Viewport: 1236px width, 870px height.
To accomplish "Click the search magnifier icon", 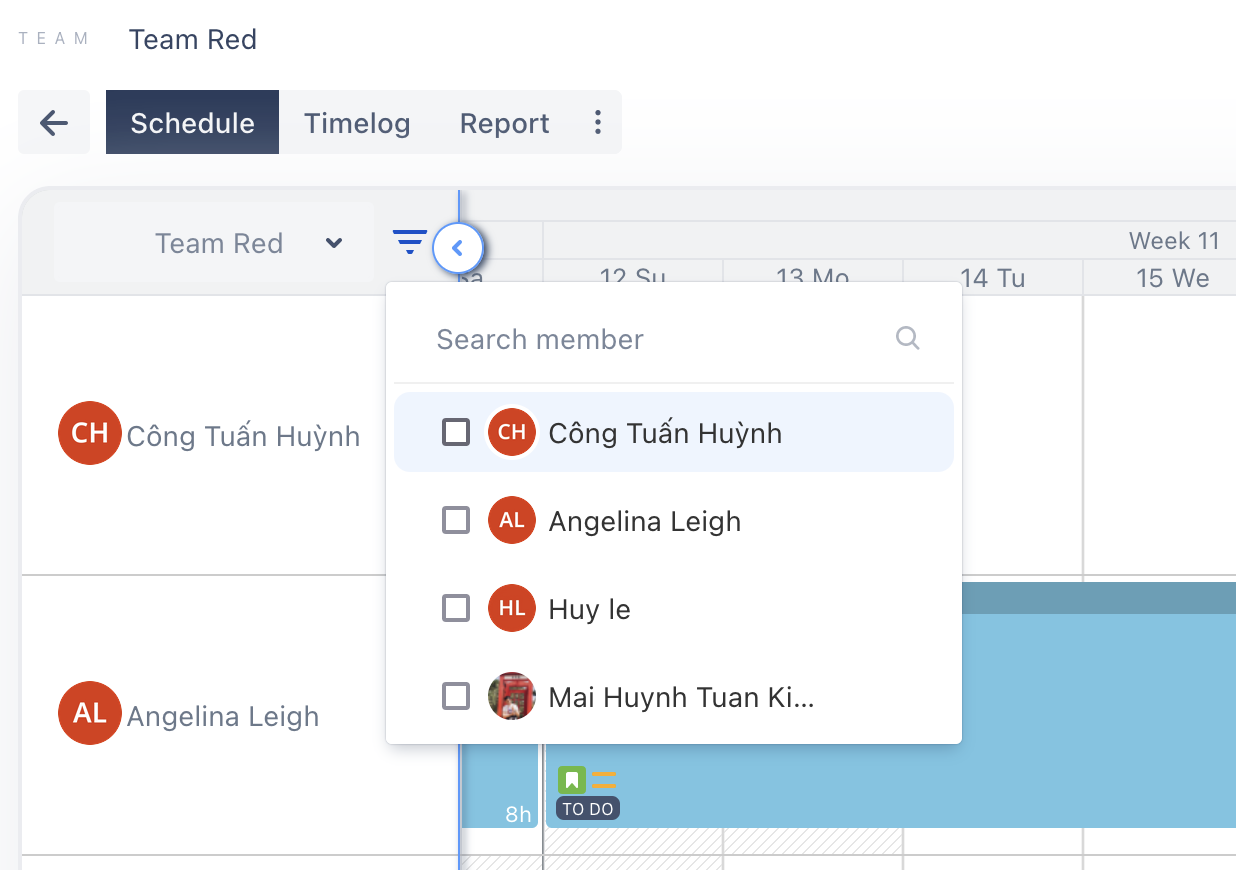I will coord(907,338).
